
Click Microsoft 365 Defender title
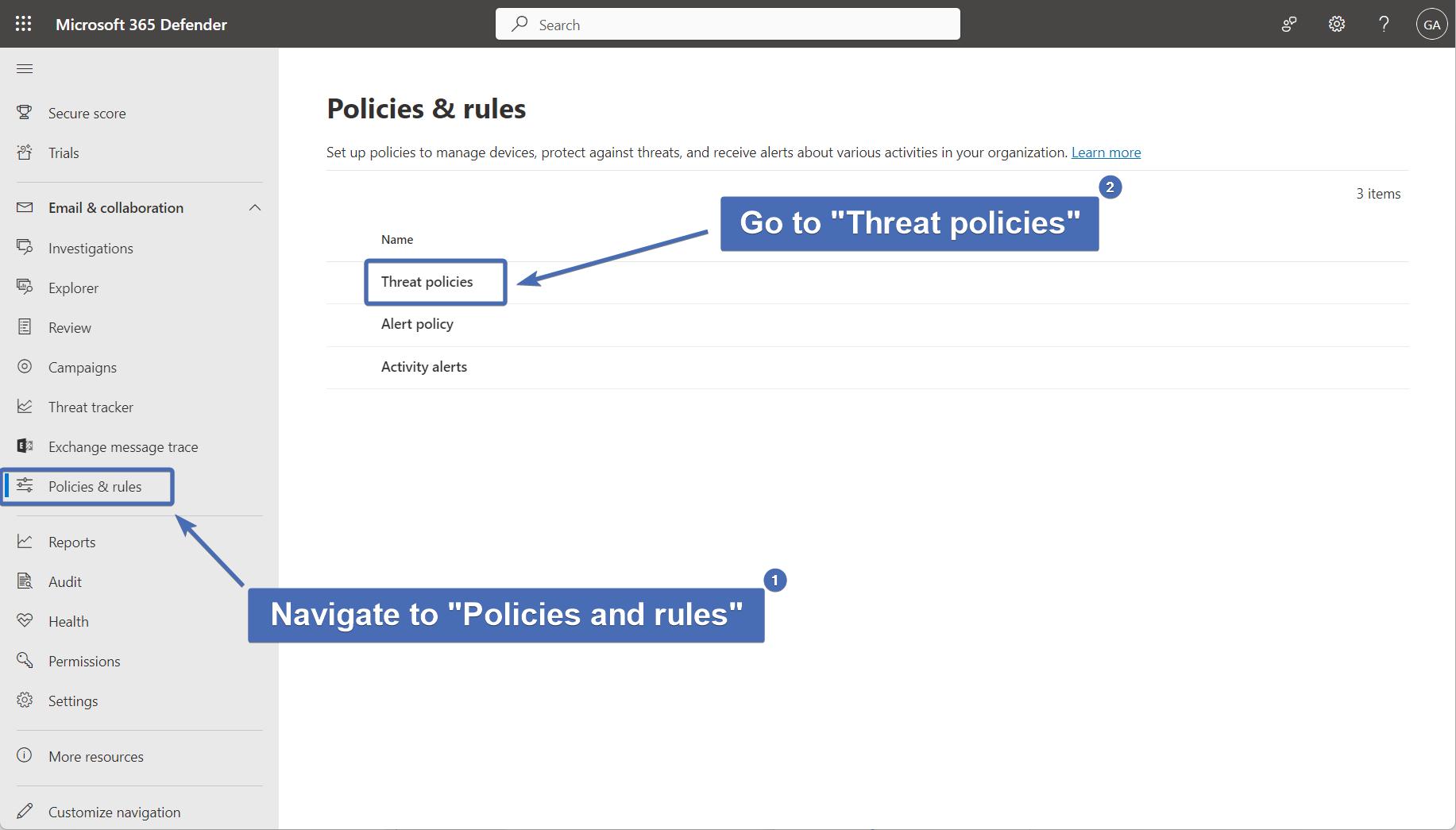141,25
